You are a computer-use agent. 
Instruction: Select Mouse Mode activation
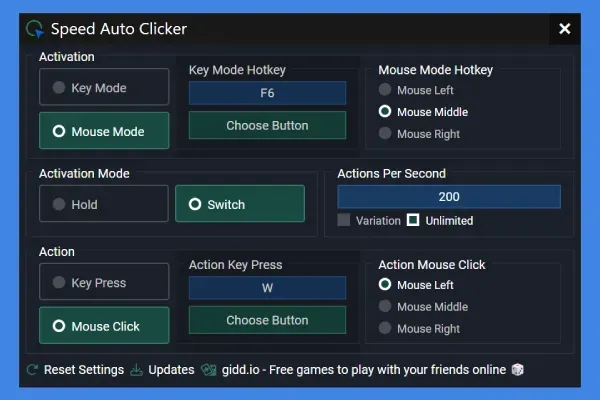tap(104, 131)
